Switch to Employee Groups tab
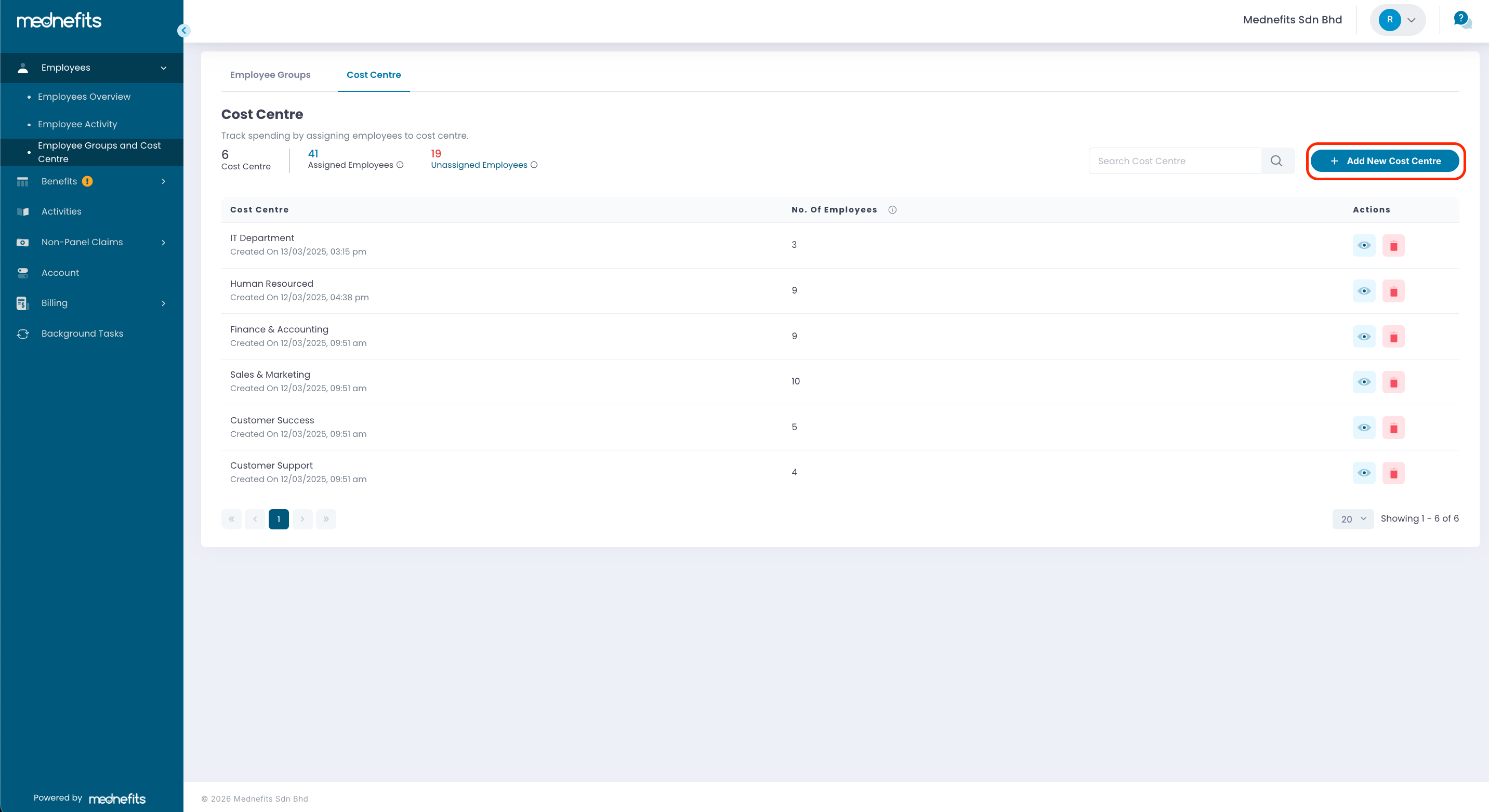Screen dimensions: 1489x812 tap(270, 75)
